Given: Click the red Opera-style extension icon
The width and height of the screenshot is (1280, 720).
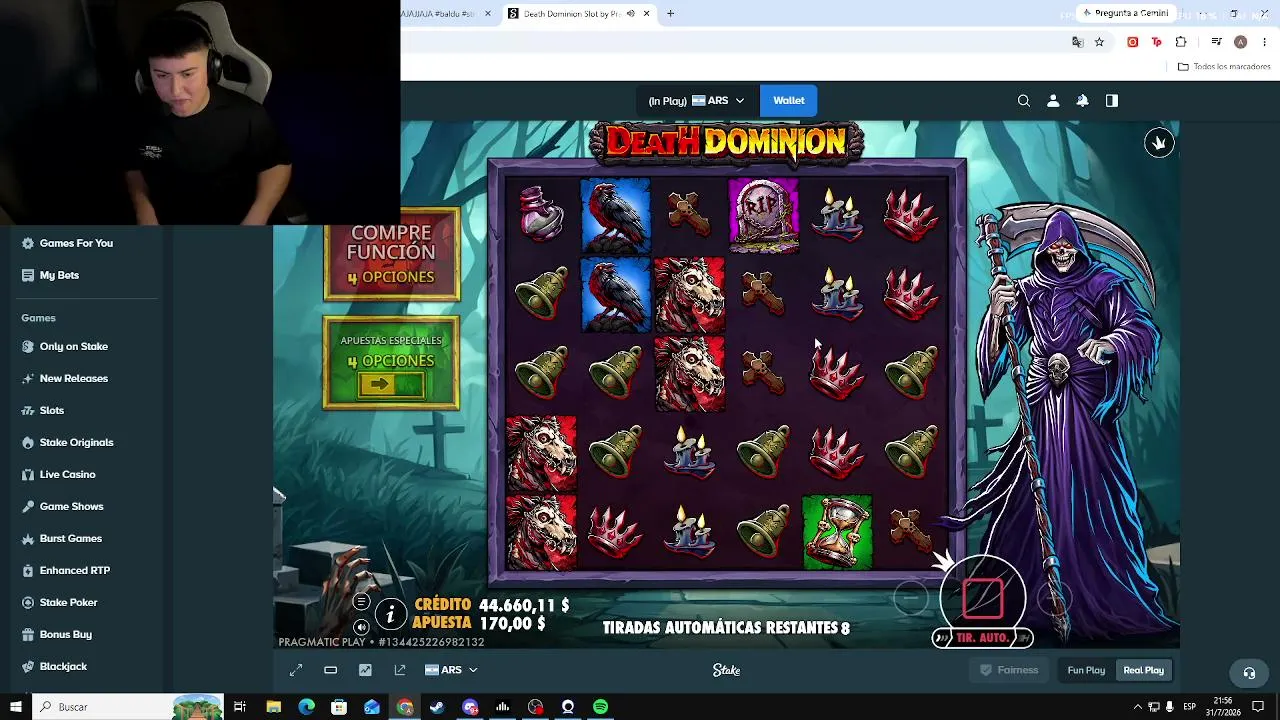Looking at the screenshot, I should (x=1132, y=42).
